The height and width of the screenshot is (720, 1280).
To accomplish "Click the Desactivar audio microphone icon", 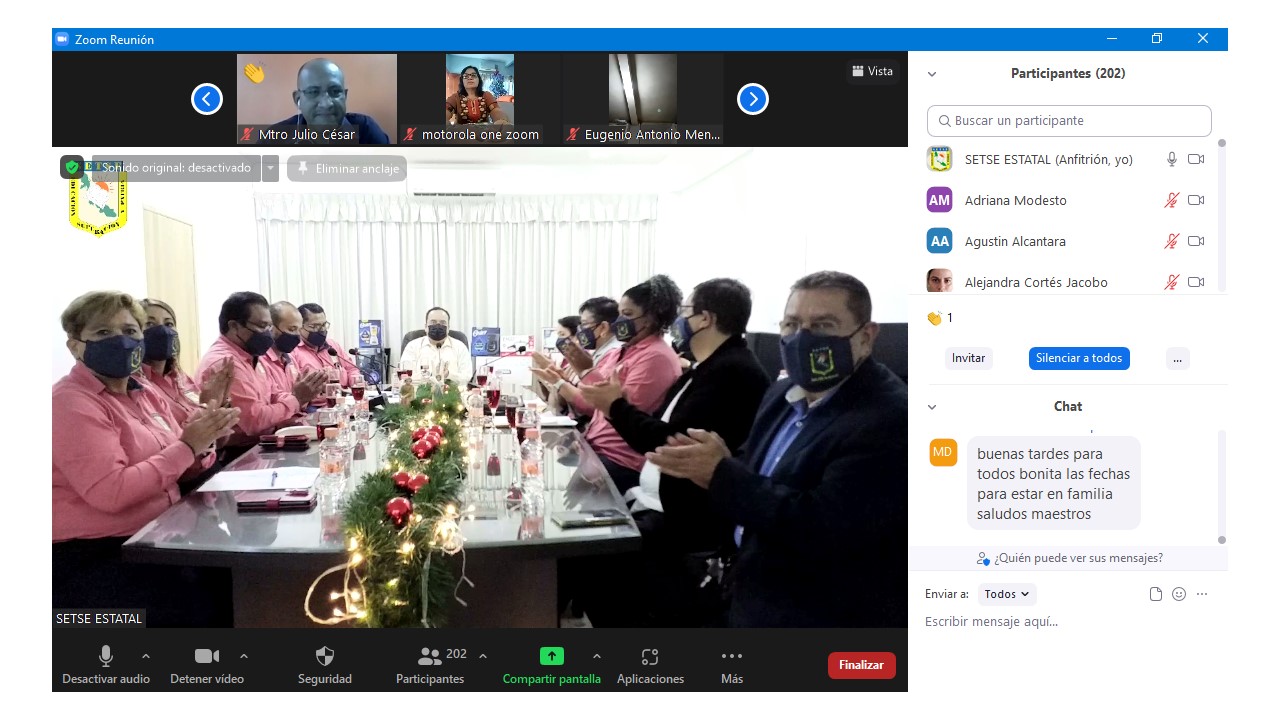I will [105, 656].
